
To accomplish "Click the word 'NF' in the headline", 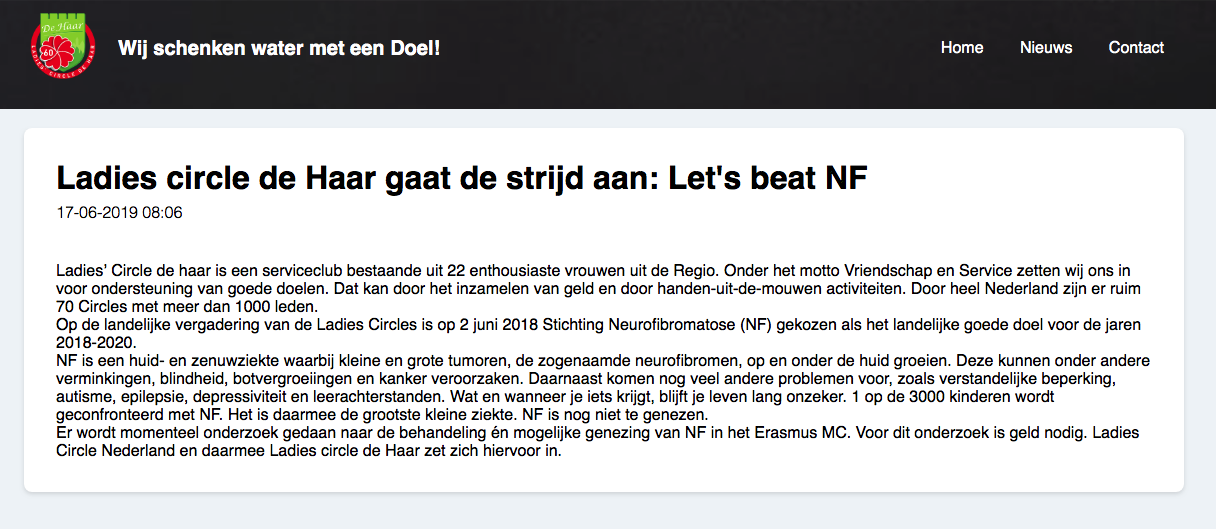I will point(844,178).
